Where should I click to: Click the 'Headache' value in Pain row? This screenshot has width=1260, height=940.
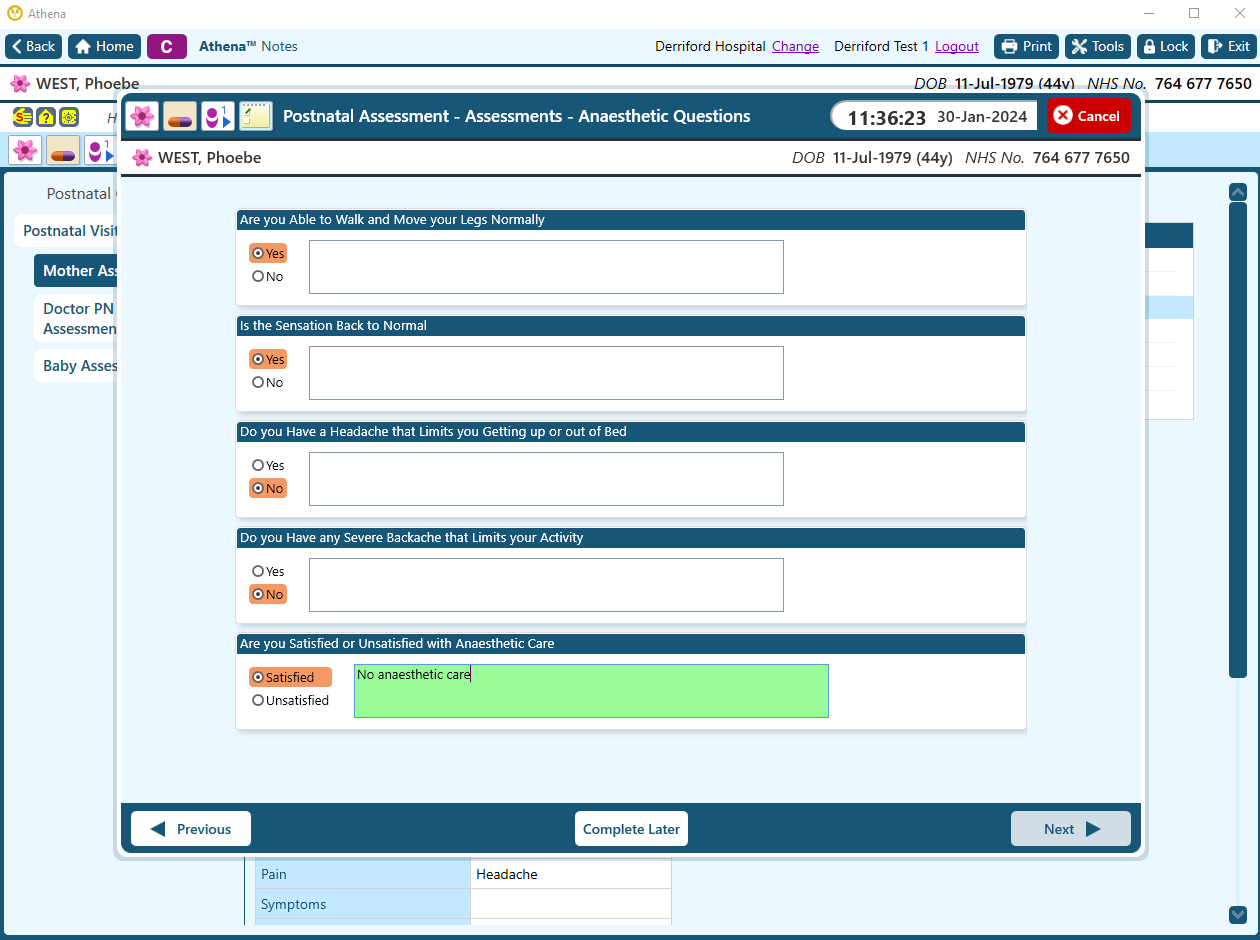(507, 874)
